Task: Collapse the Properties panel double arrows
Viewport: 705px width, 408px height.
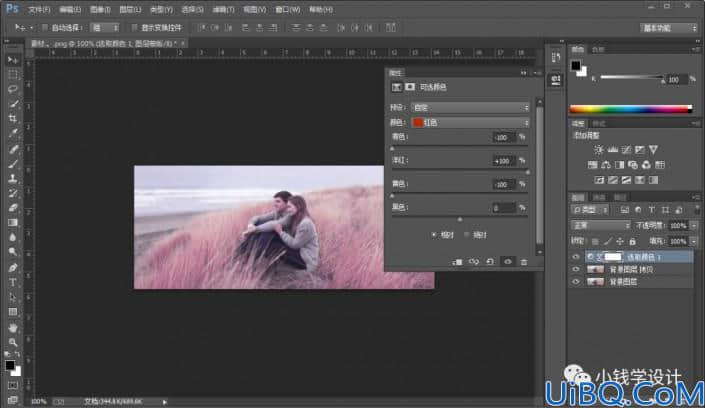Action: (x=524, y=73)
